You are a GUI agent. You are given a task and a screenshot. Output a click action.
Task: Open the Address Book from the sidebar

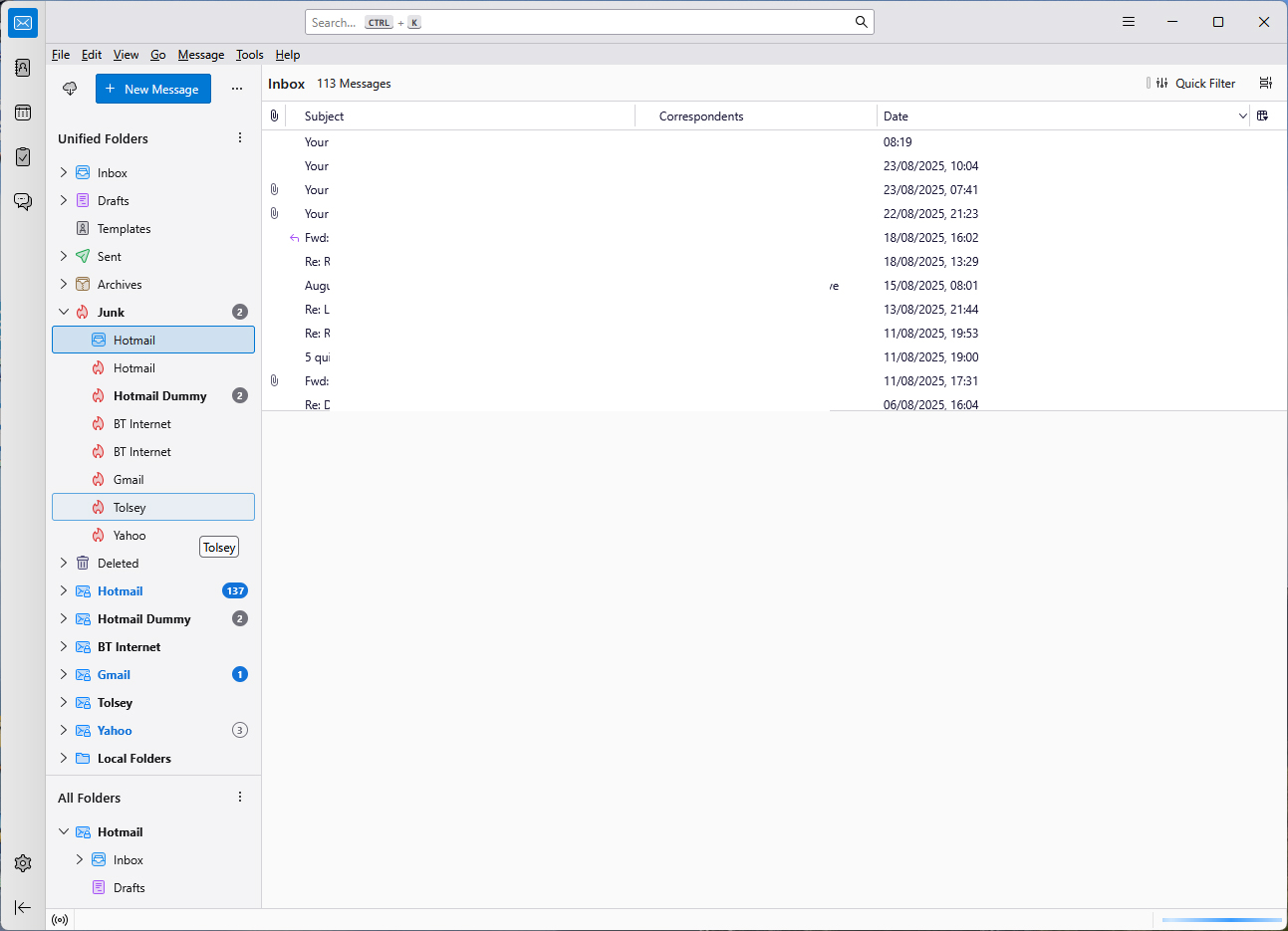click(23, 68)
